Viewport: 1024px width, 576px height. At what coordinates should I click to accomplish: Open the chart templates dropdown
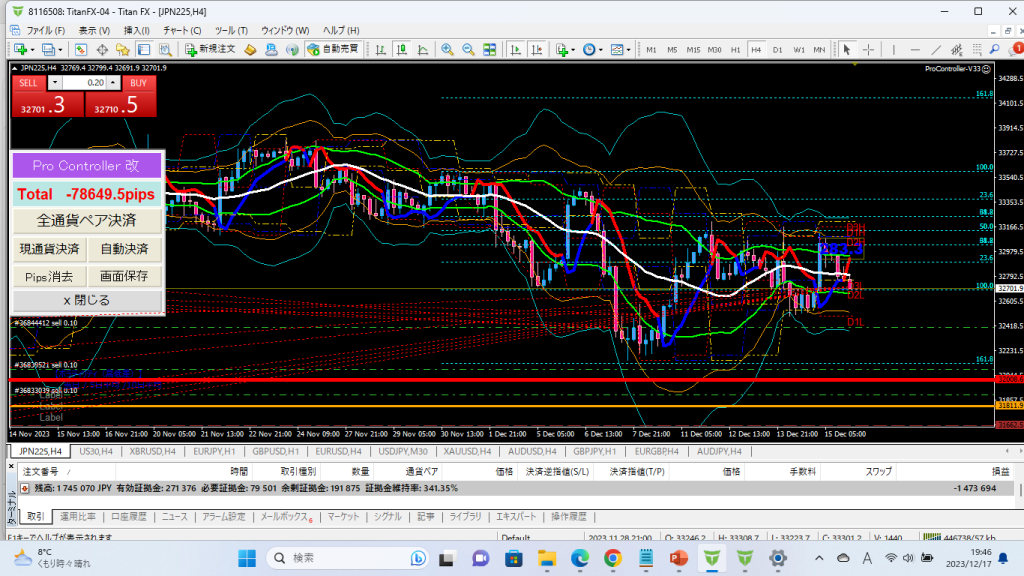click(x=629, y=49)
